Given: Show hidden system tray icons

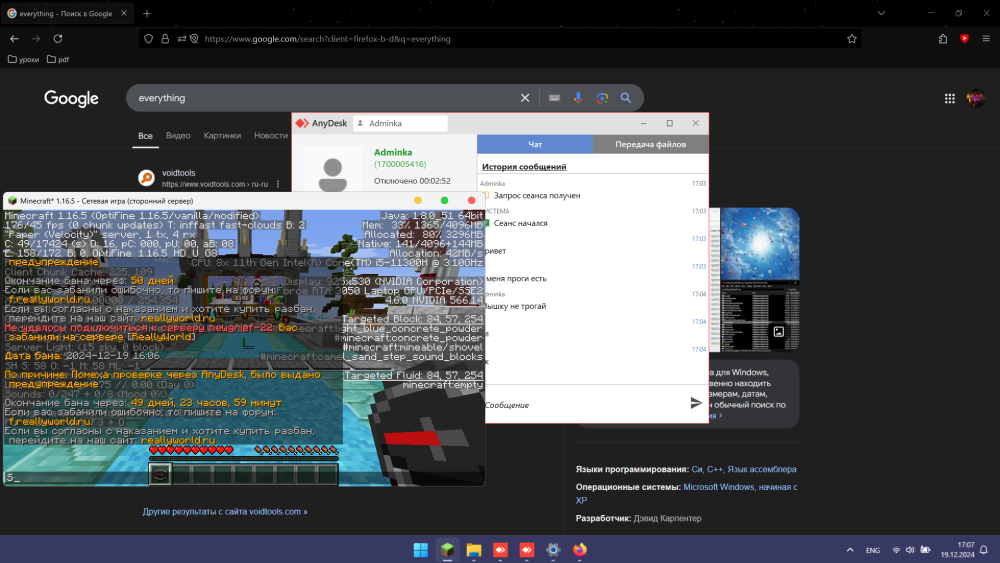Looking at the screenshot, I should tap(850, 550).
